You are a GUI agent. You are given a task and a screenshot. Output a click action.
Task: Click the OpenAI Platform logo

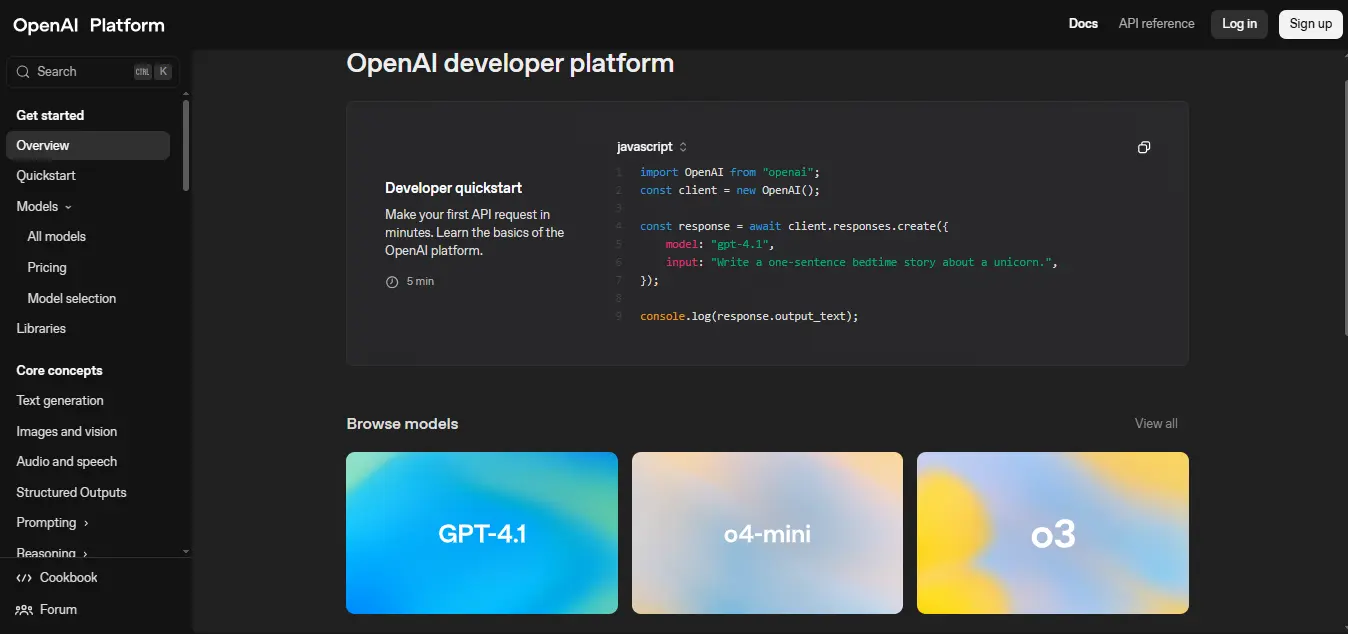(x=89, y=25)
